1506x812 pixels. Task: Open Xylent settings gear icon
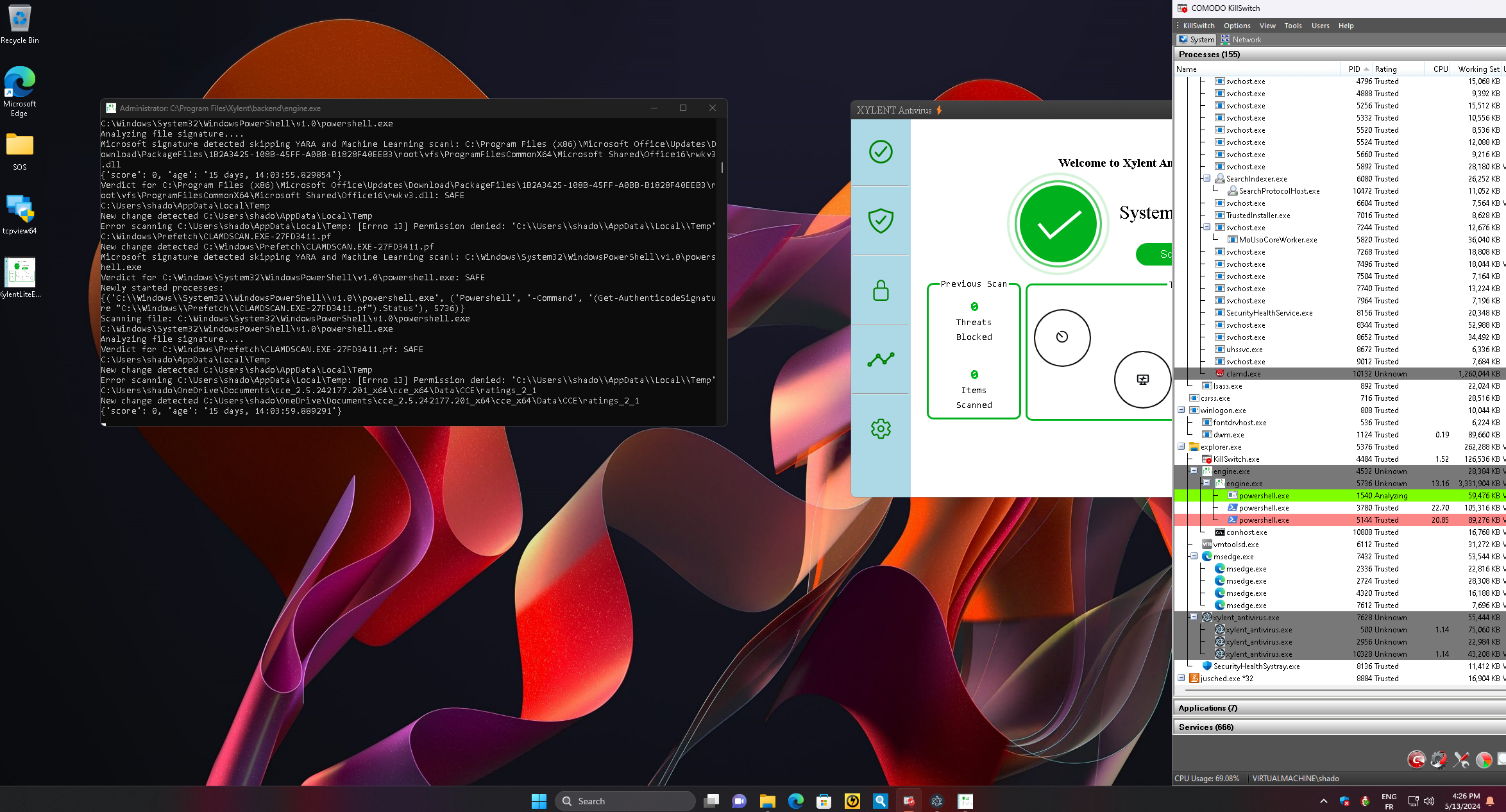coord(881,428)
